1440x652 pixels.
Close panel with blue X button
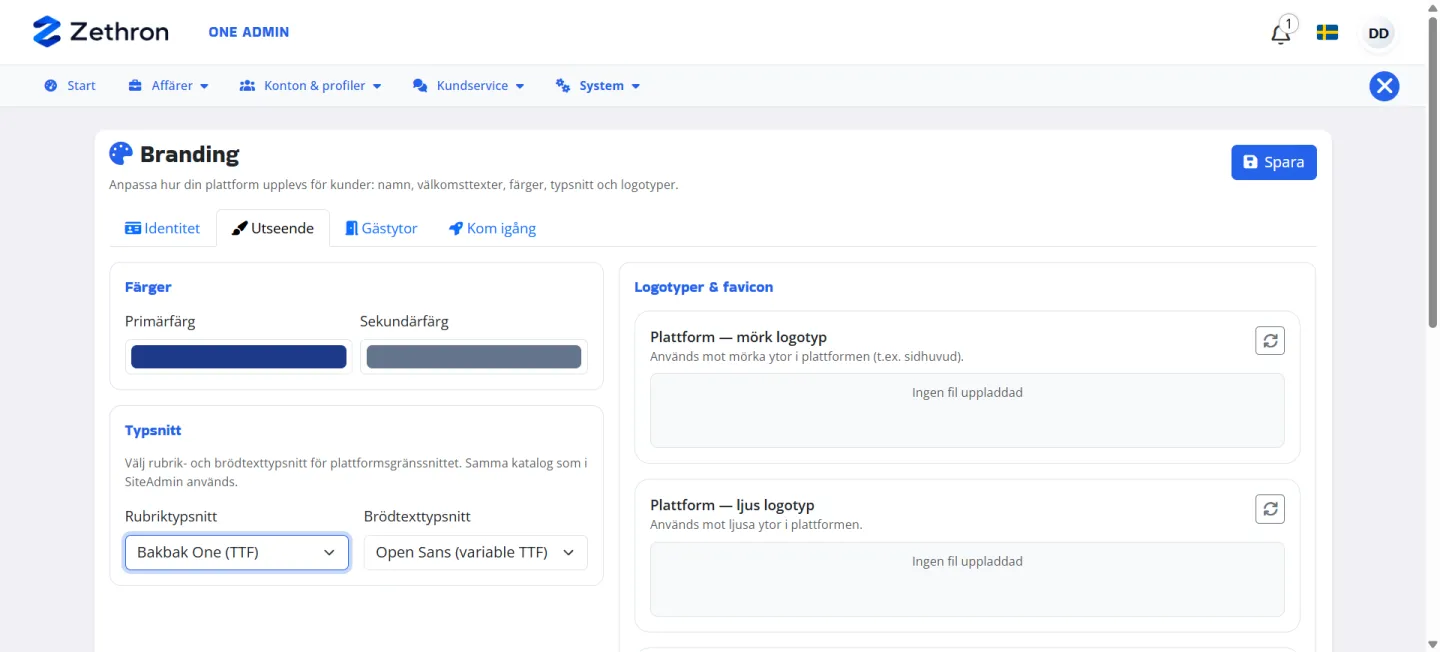(1384, 86)
